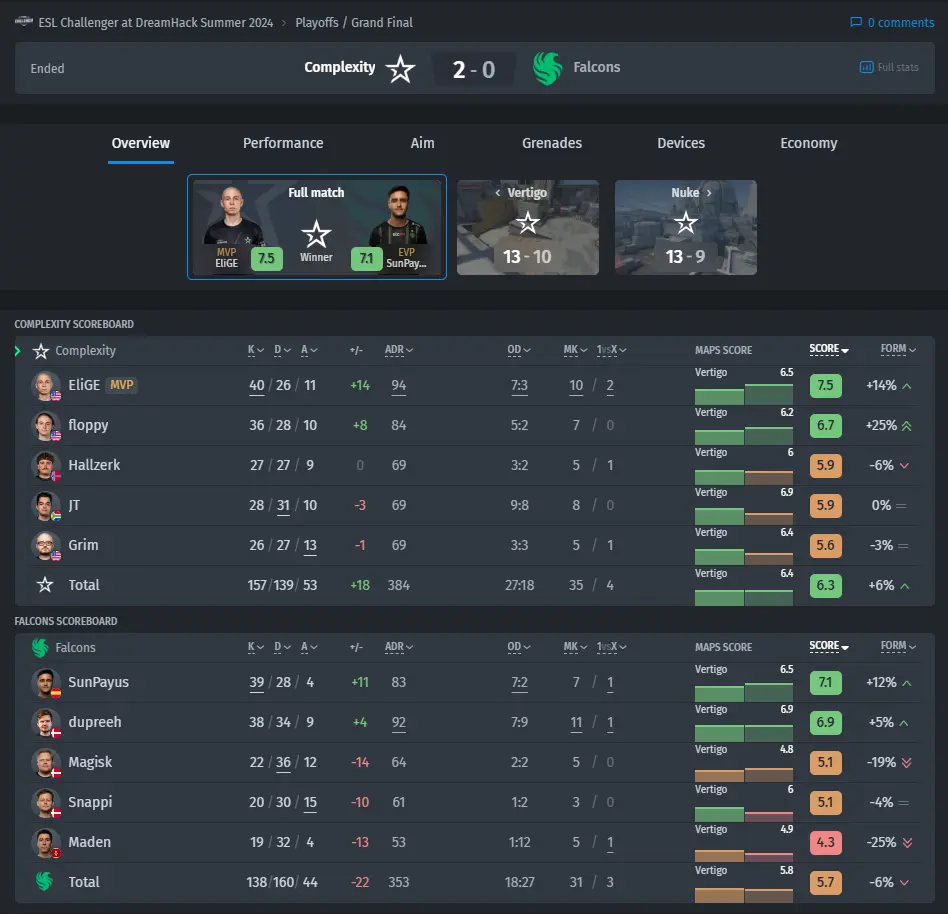Click EliGE's player avatar in scoreboard
The image size is (948, 914).
tap(45, 386)
